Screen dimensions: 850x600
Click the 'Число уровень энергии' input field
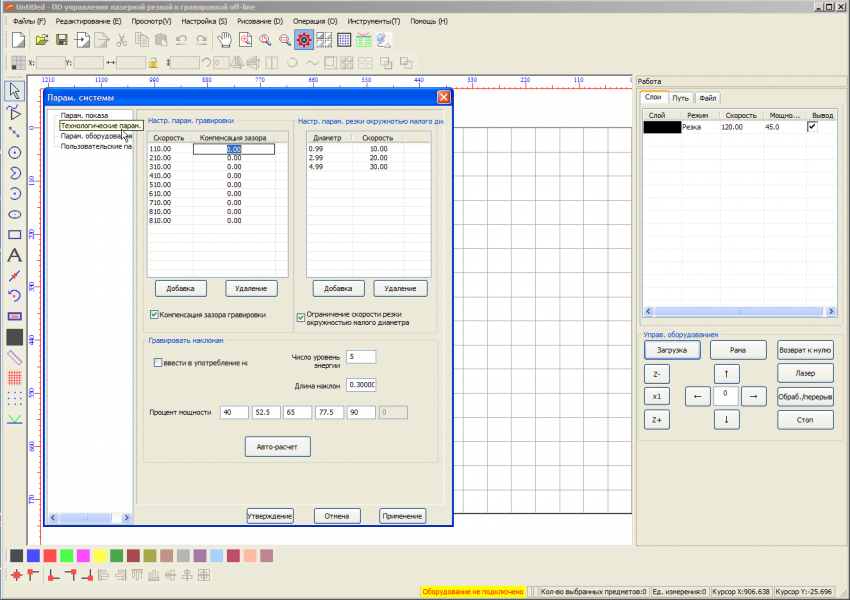coord(361,357)
